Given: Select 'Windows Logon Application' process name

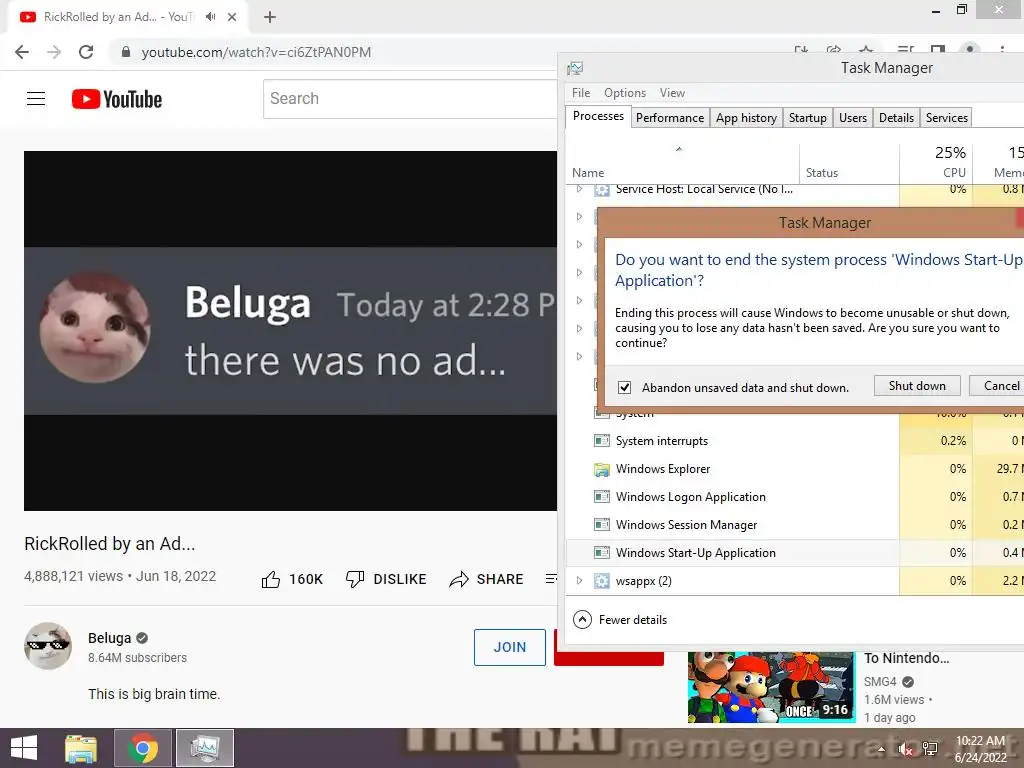Looking at the screenshot, I should (690, 497).
